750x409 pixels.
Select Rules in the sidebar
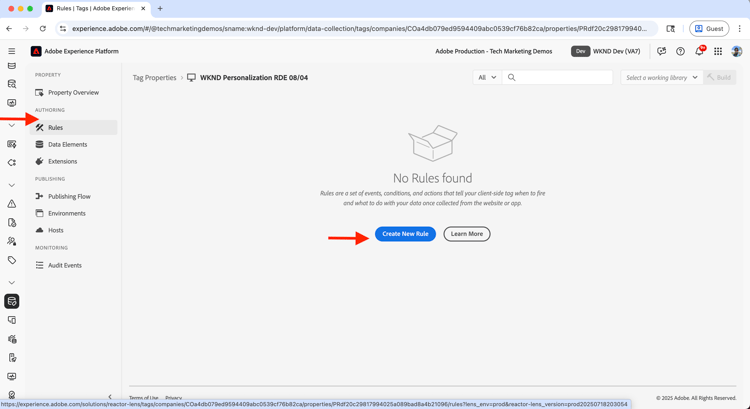(73, 128)
